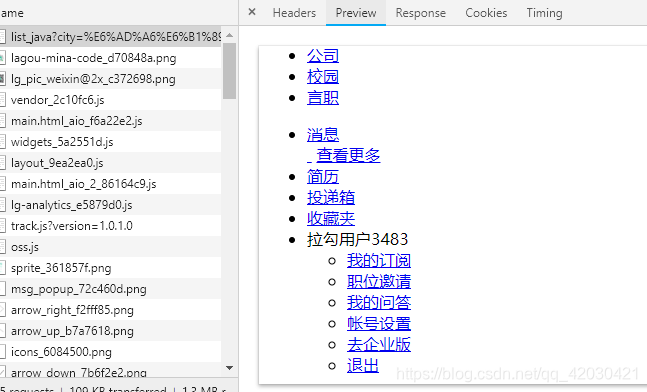Open the 言职 link in preview
Screen dimensions: 647x392
pos(323,98)
